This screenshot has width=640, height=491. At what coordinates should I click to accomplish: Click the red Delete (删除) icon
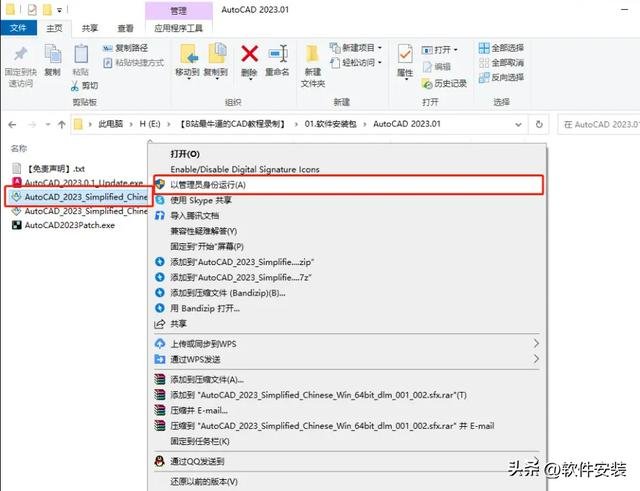tap(249, 54)
